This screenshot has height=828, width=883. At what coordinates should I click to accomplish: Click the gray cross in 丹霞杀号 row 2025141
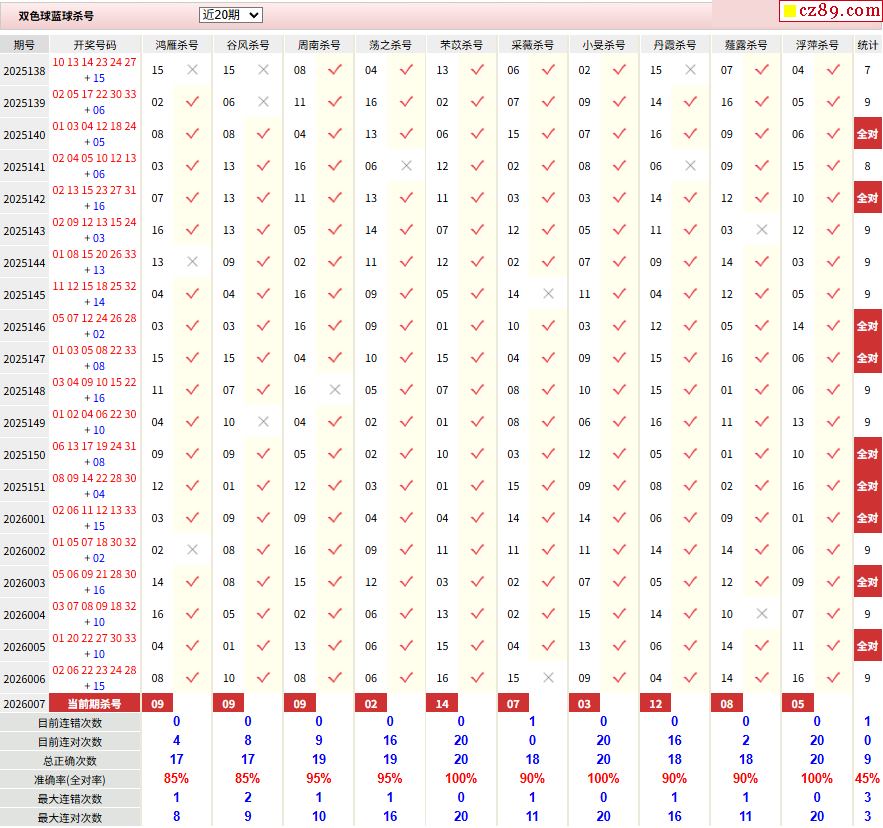[x=690, y=166]
